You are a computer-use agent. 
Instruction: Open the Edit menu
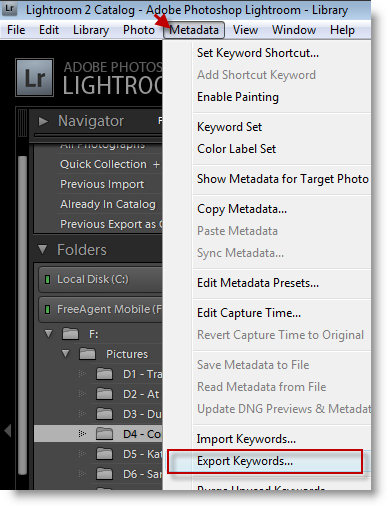[49, 30]
